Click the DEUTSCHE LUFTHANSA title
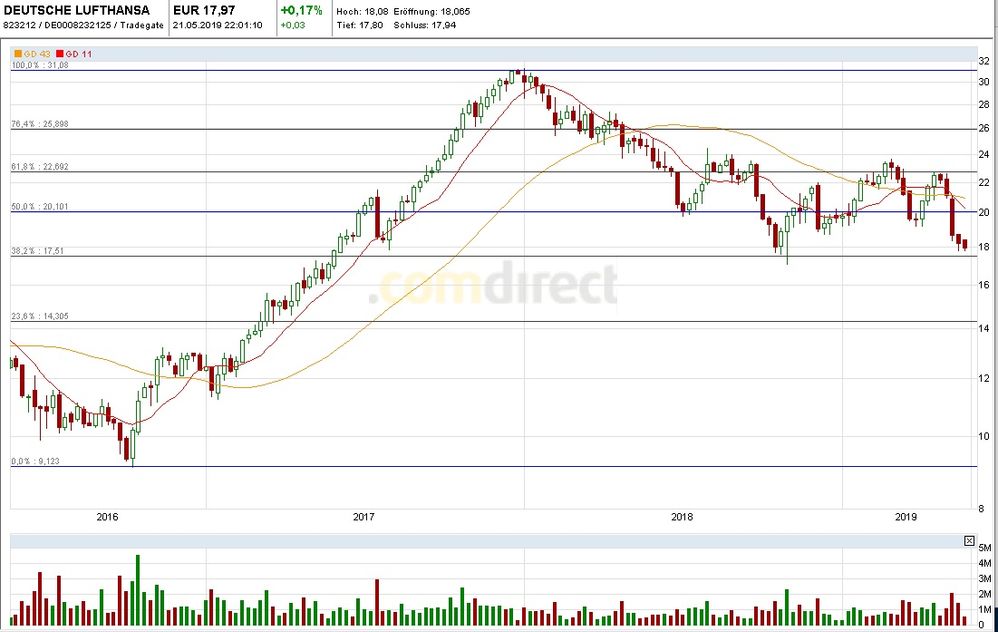998x632 pixels. (76, 10)
